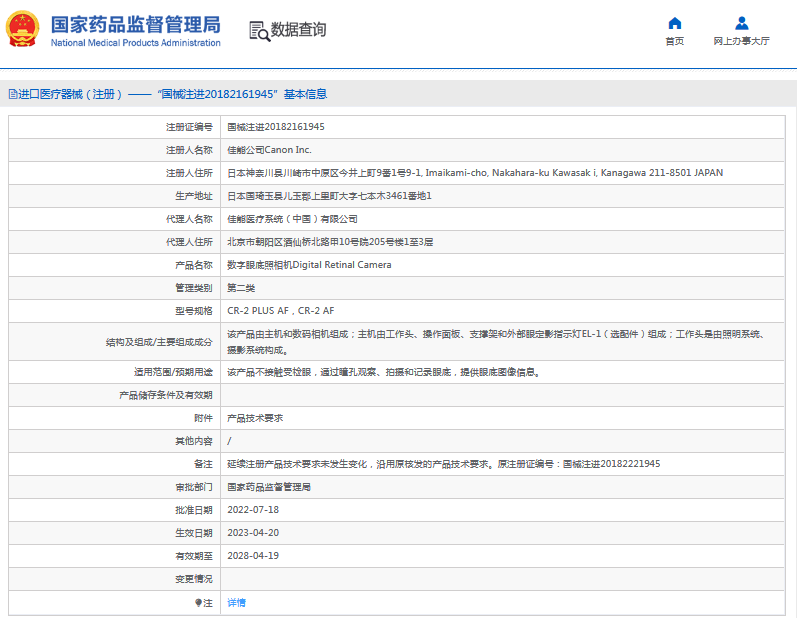Click the 网上办事大厅 label
This screenshot has height=618, width=797.
pyautogui.click(x=742, y=41)
